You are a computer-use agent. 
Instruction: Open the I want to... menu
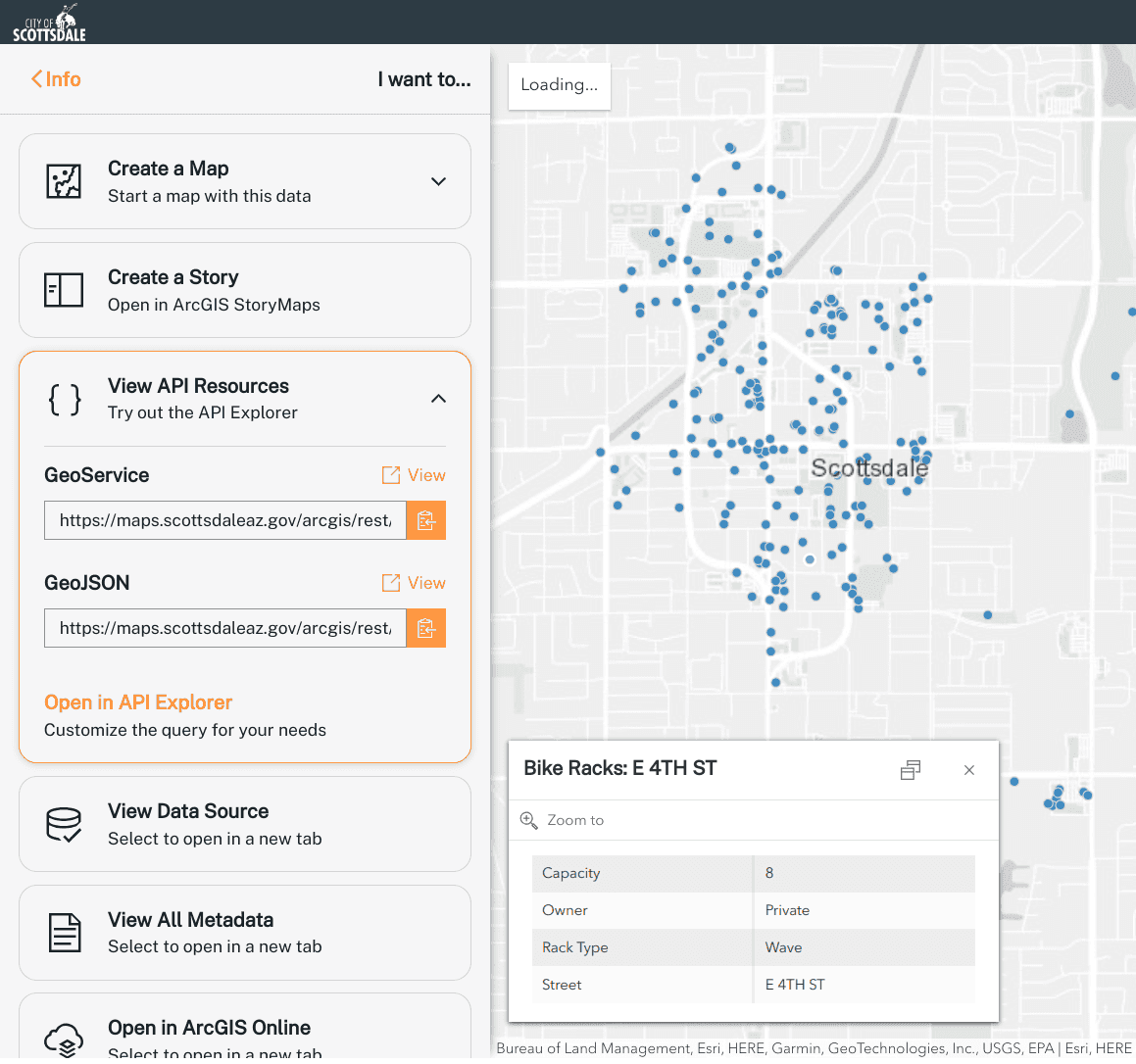click(423, 79)
